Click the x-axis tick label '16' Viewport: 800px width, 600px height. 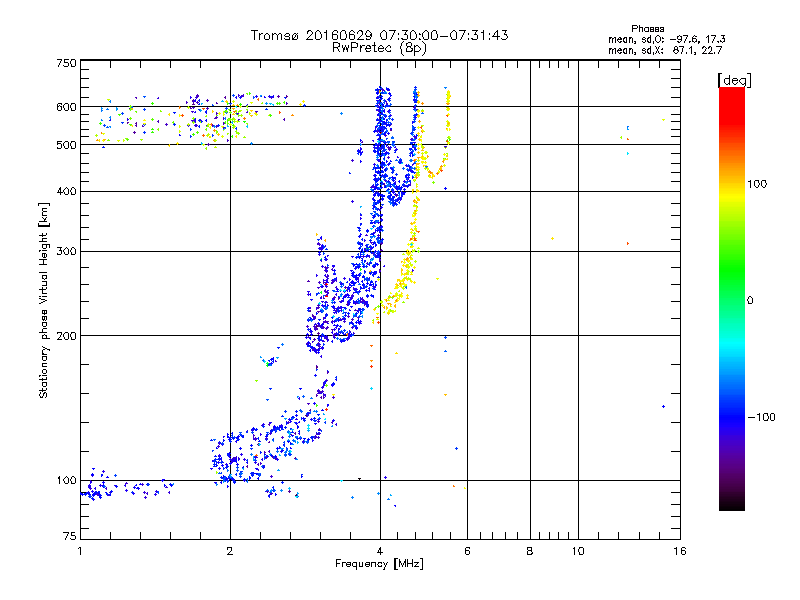pyautogui.click(x=680, y=551)
